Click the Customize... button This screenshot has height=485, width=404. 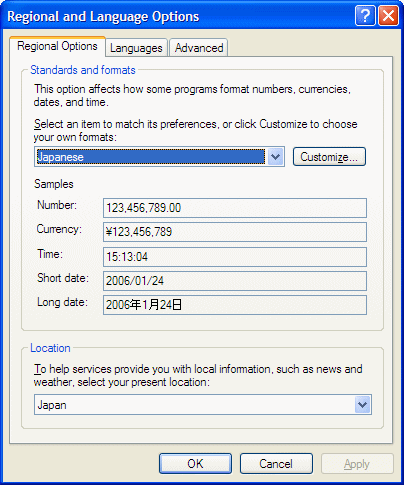[329, 157]
